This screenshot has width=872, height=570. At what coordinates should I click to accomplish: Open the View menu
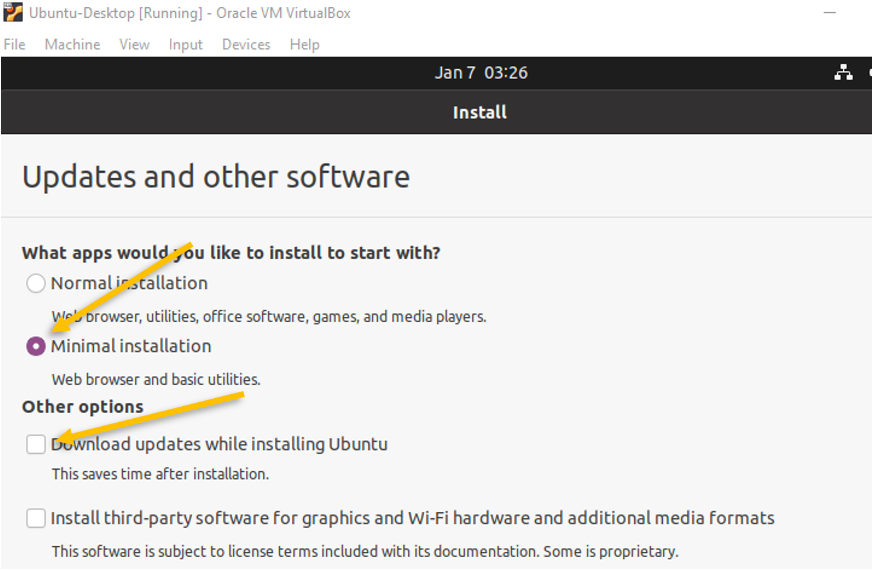[x=134, y=44]
